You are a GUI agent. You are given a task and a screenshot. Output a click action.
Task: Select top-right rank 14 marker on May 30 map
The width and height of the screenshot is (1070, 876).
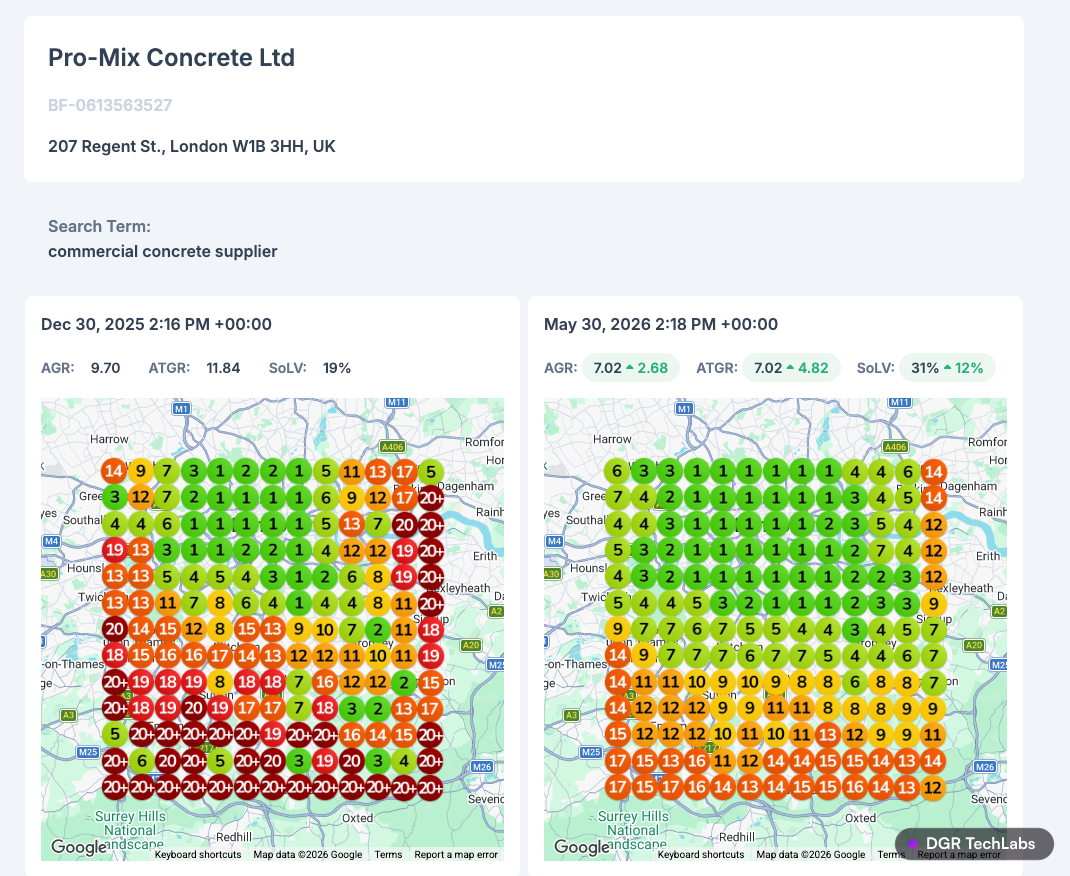pos(934,471)
